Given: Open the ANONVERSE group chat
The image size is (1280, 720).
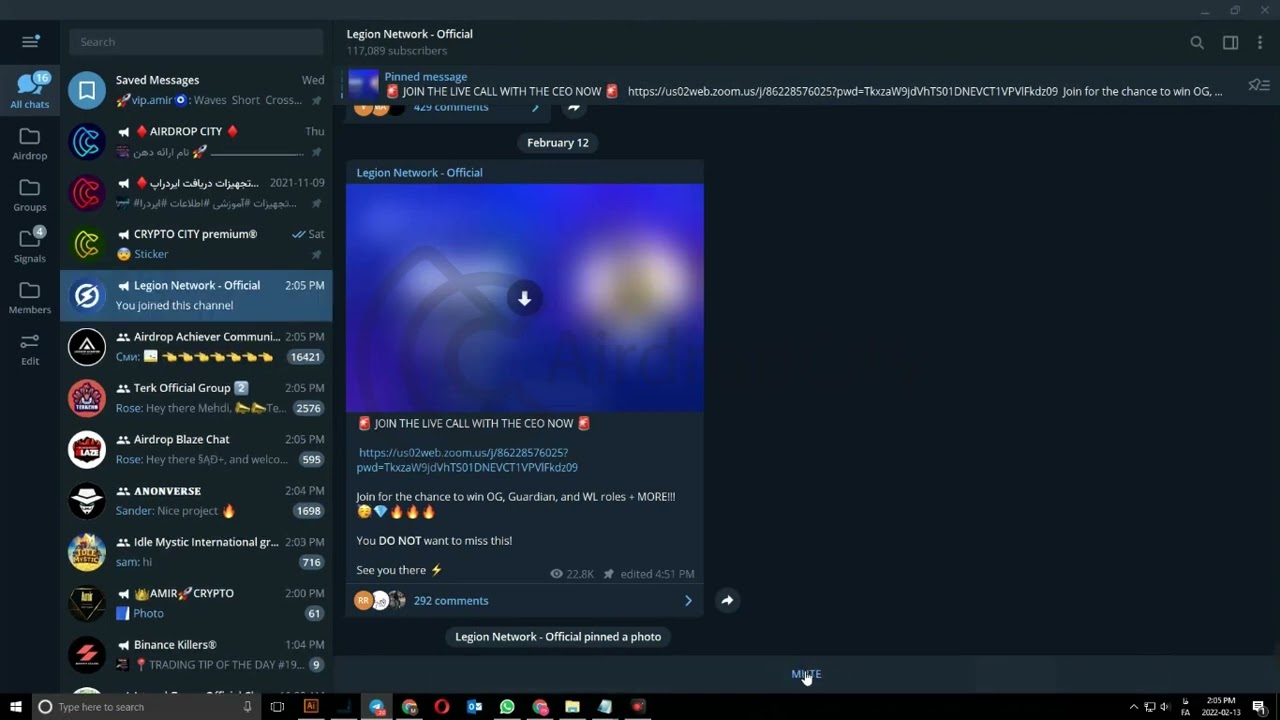Looking at the screenshot, I should pos(196,500).
